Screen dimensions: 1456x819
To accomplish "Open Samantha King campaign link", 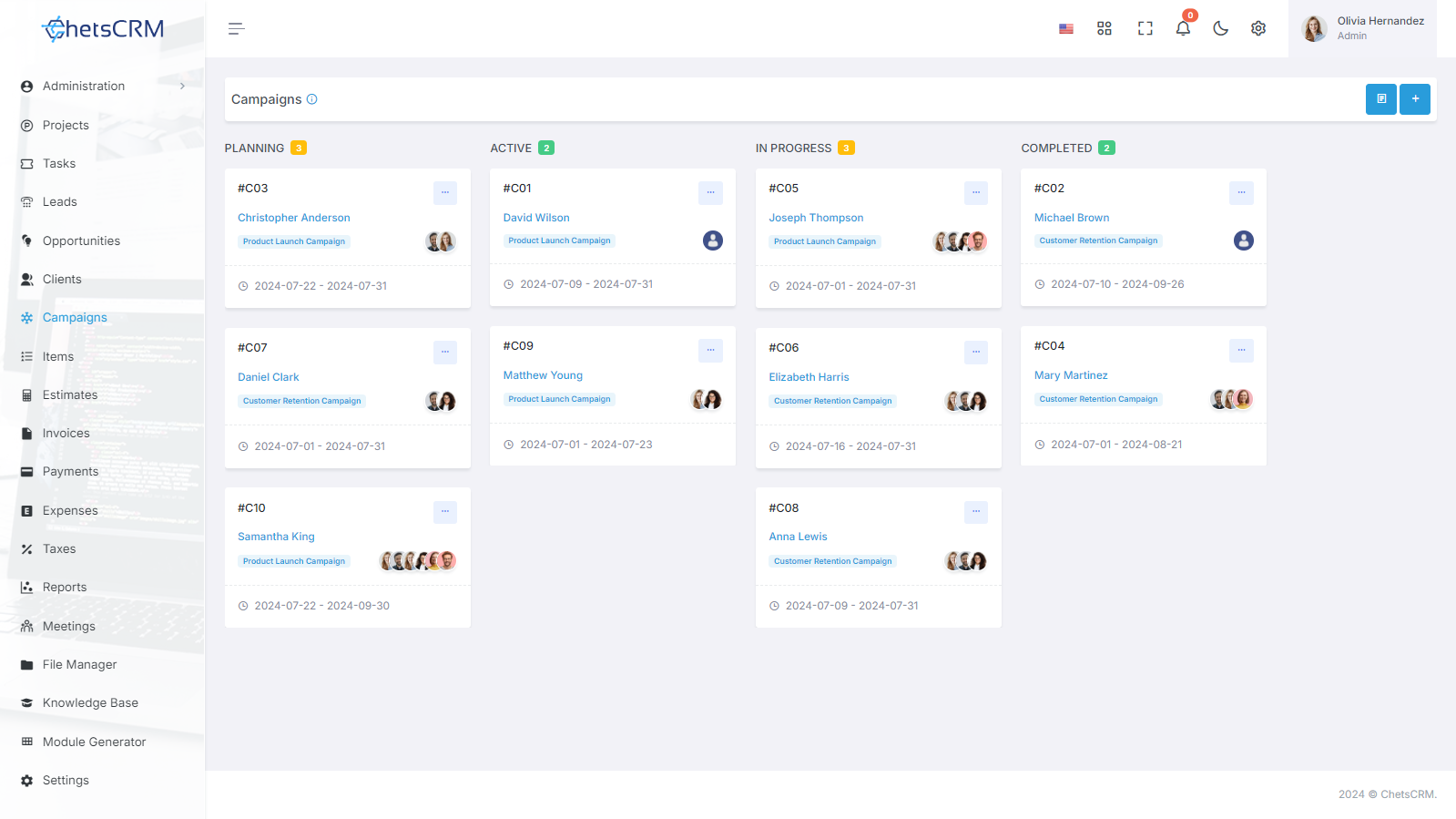I will pyautogui.click(x=276, y=537).
